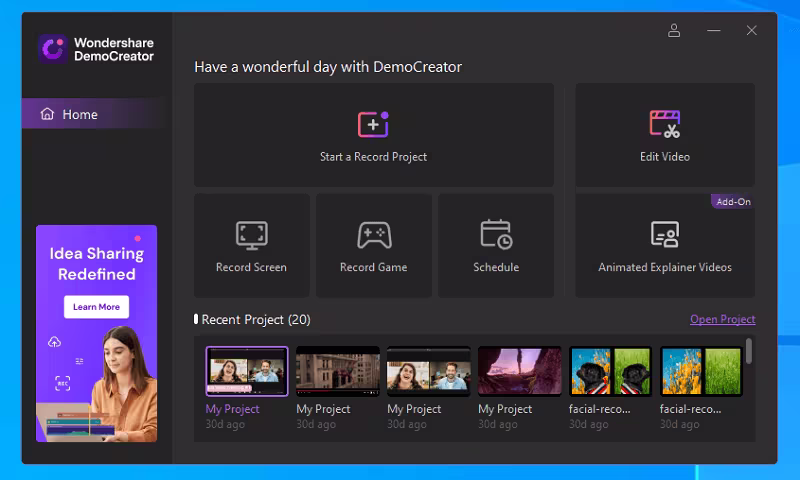Open the My Project thumbnail with city street
The height and width of the screenshot is (480, 800).
(338, 371)
